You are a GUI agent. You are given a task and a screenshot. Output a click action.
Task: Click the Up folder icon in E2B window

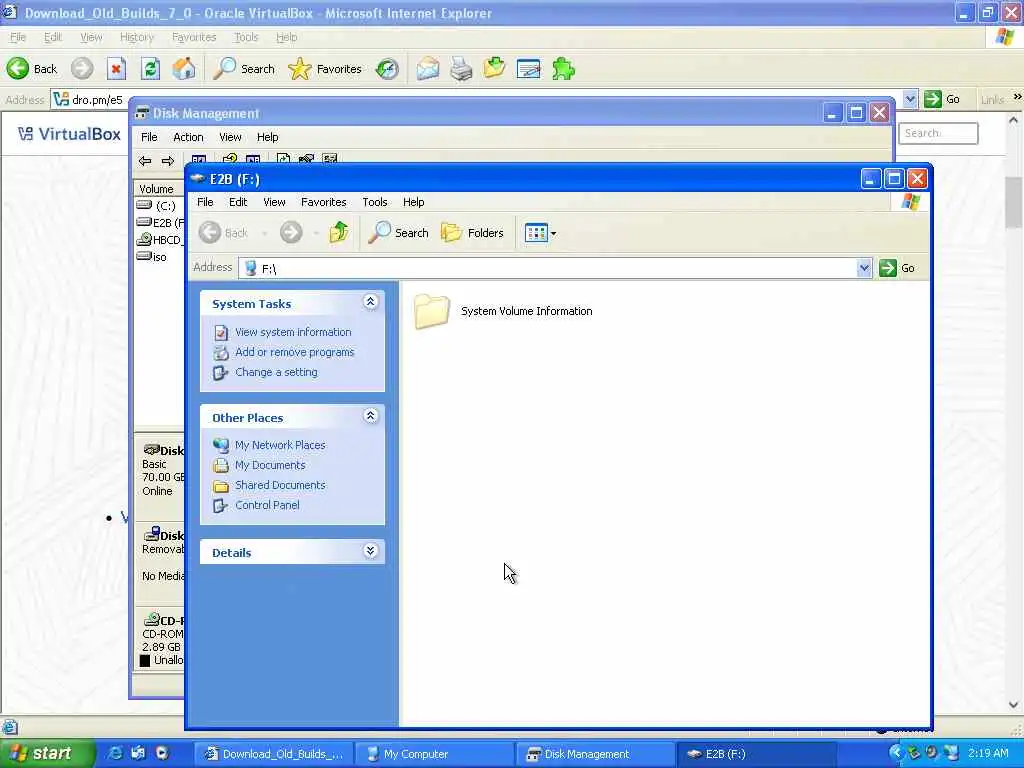[339, 232]
